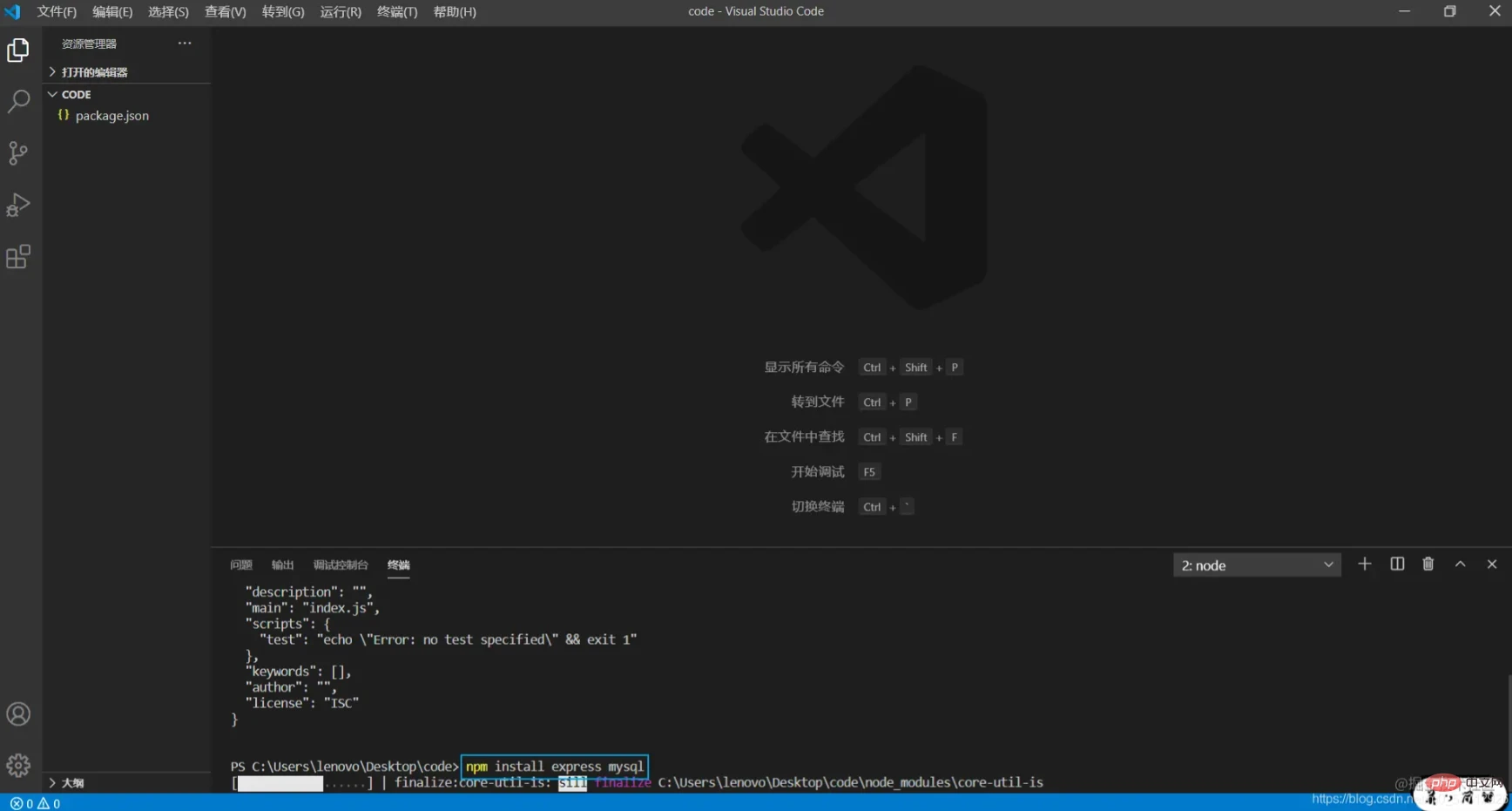Screen dimensions: 1512x811
Task: Split the terminal pane
Action: 1397,564
